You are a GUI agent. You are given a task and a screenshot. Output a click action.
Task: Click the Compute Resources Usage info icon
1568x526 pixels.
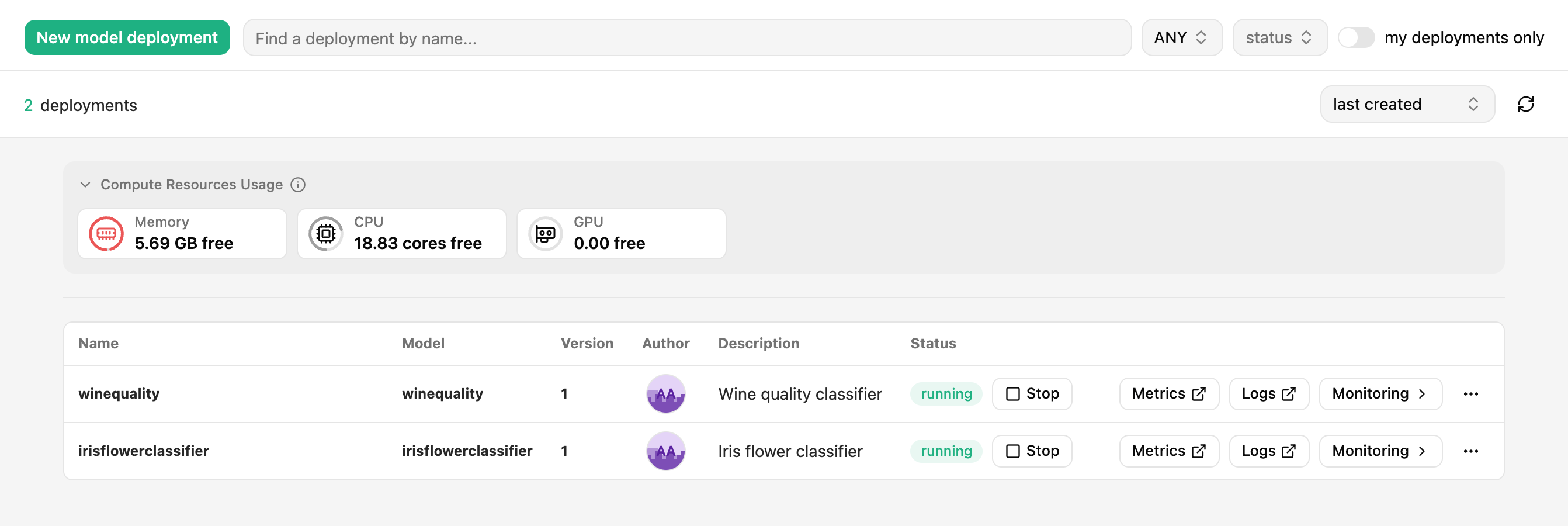(x=298, y=185)
